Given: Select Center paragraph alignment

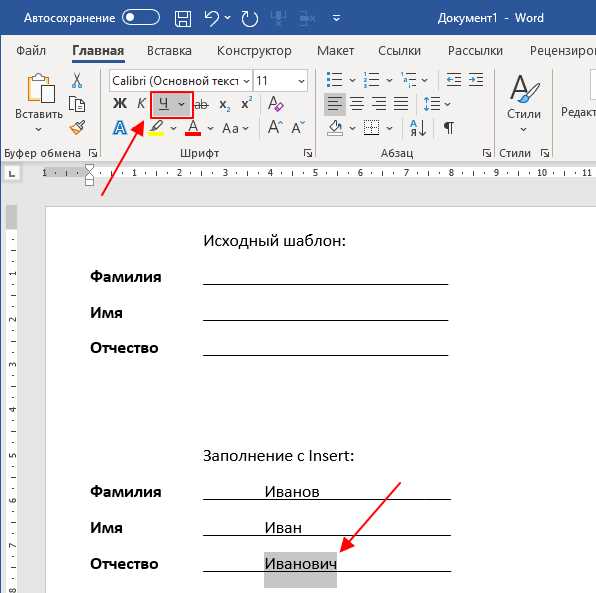Looking at the screenshot, I should (x=357, y=104).
